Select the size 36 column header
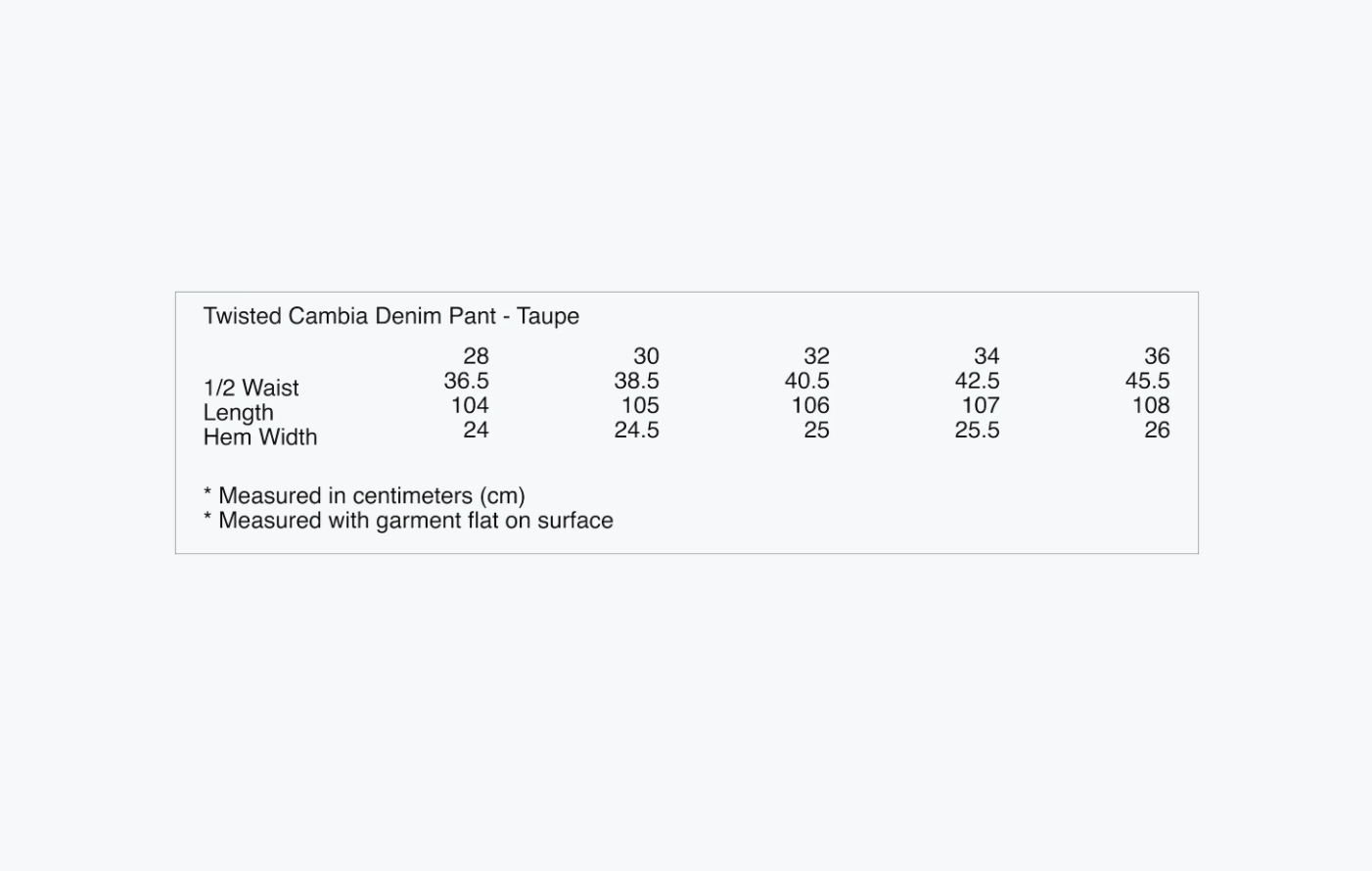This screenshot has height=871, width=1372. point(1157,356)
